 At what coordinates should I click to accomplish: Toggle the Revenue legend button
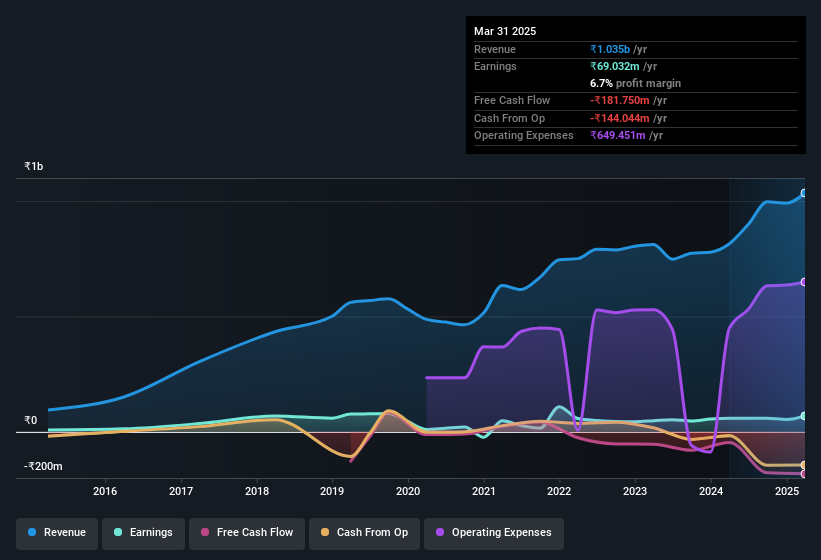[x=57, y=533]
